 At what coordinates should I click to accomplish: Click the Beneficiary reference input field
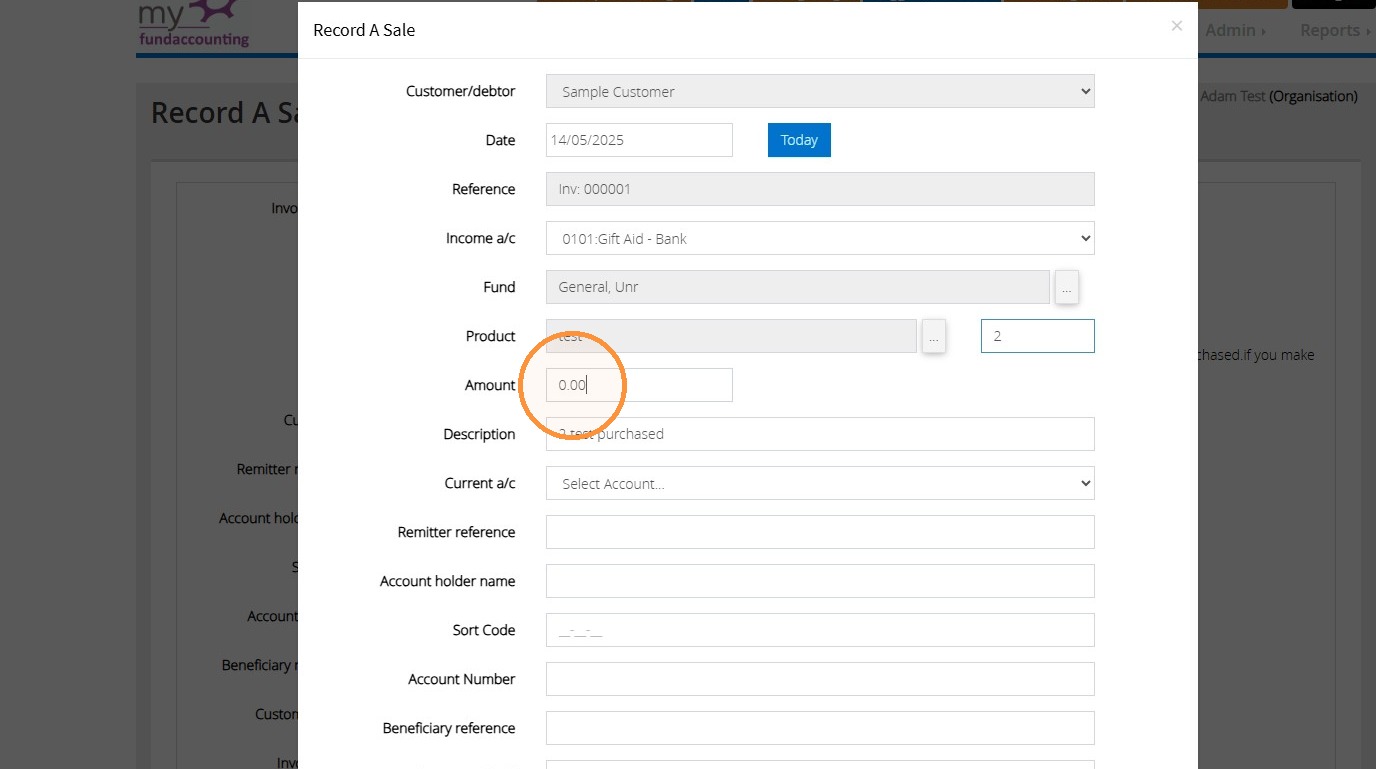pos(820,728)
